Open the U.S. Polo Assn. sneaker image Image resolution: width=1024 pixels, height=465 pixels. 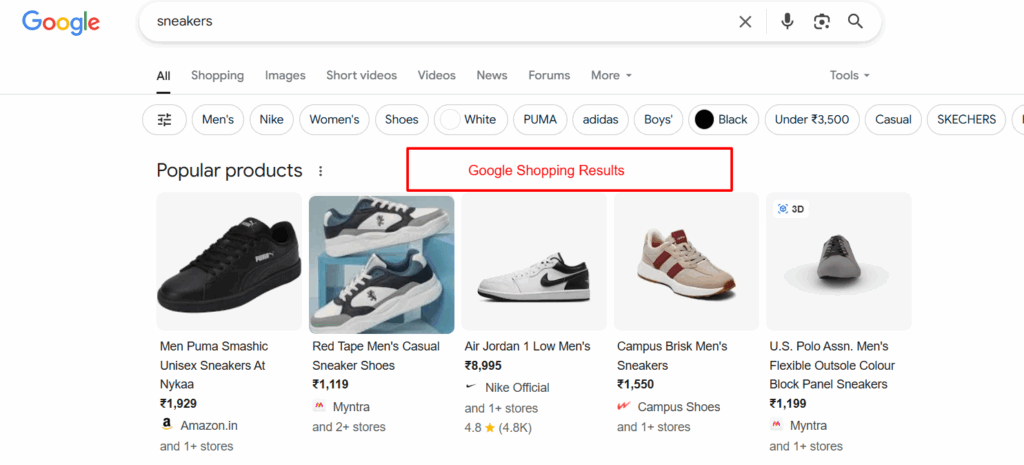click(839, 261)
